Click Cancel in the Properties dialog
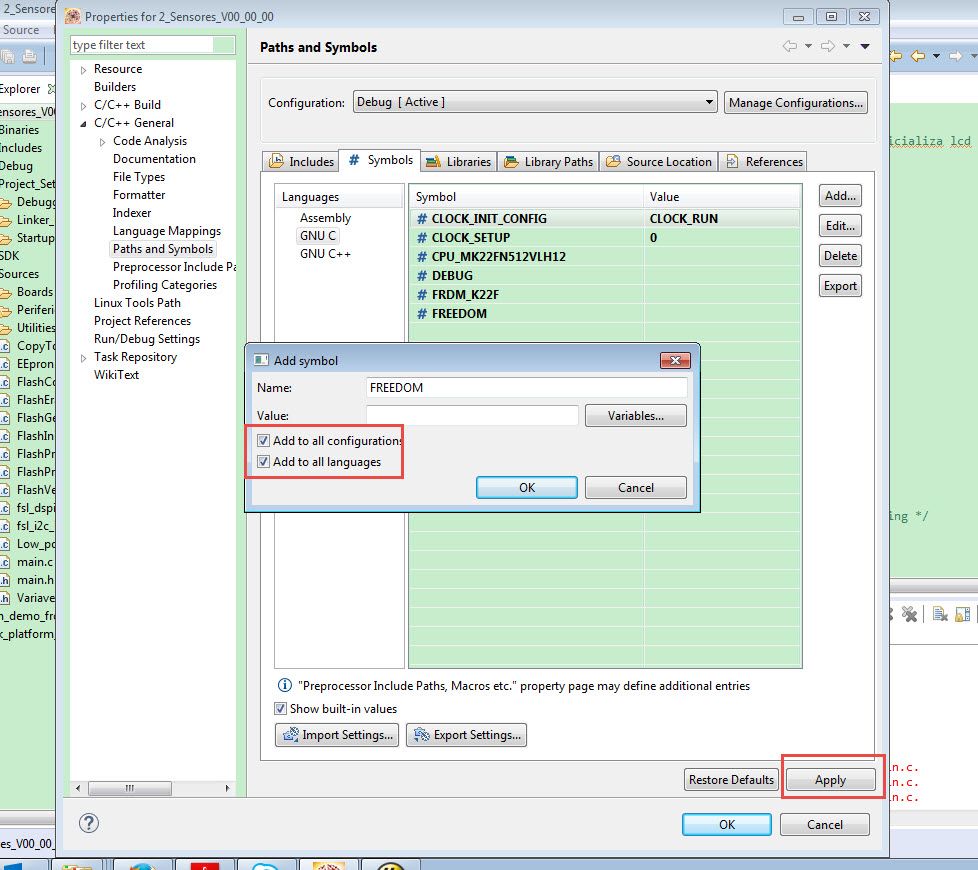This screenshot has height=870, width=978. [x=825, y=824]
